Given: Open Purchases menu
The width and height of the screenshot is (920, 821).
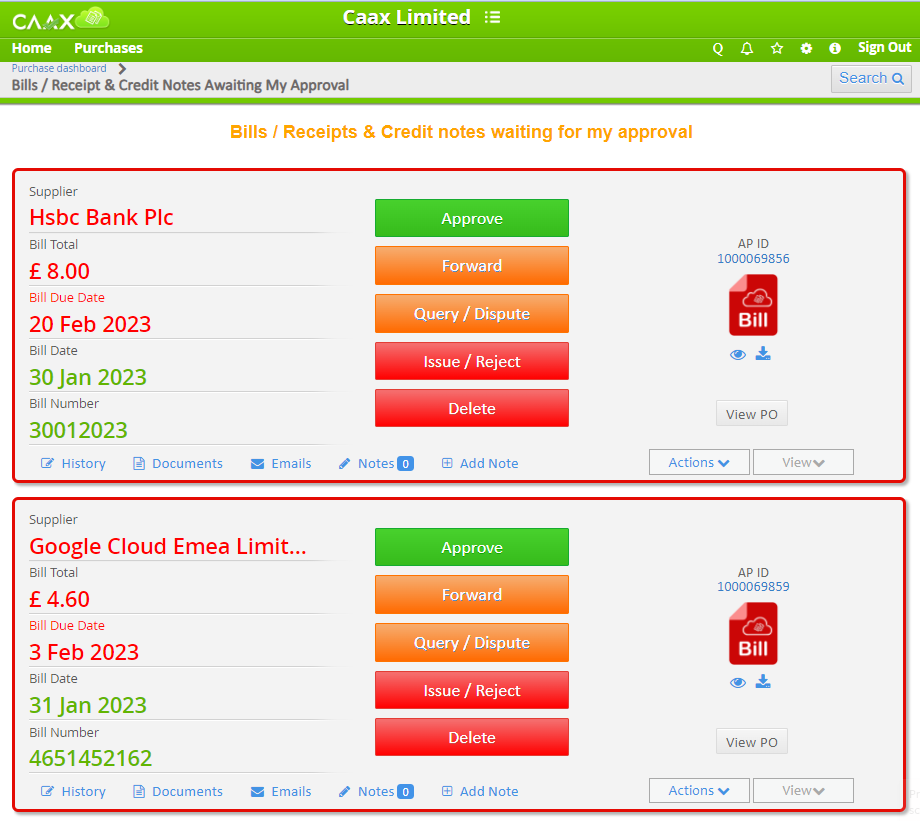Looking at the screenshot, I should 109,48.
